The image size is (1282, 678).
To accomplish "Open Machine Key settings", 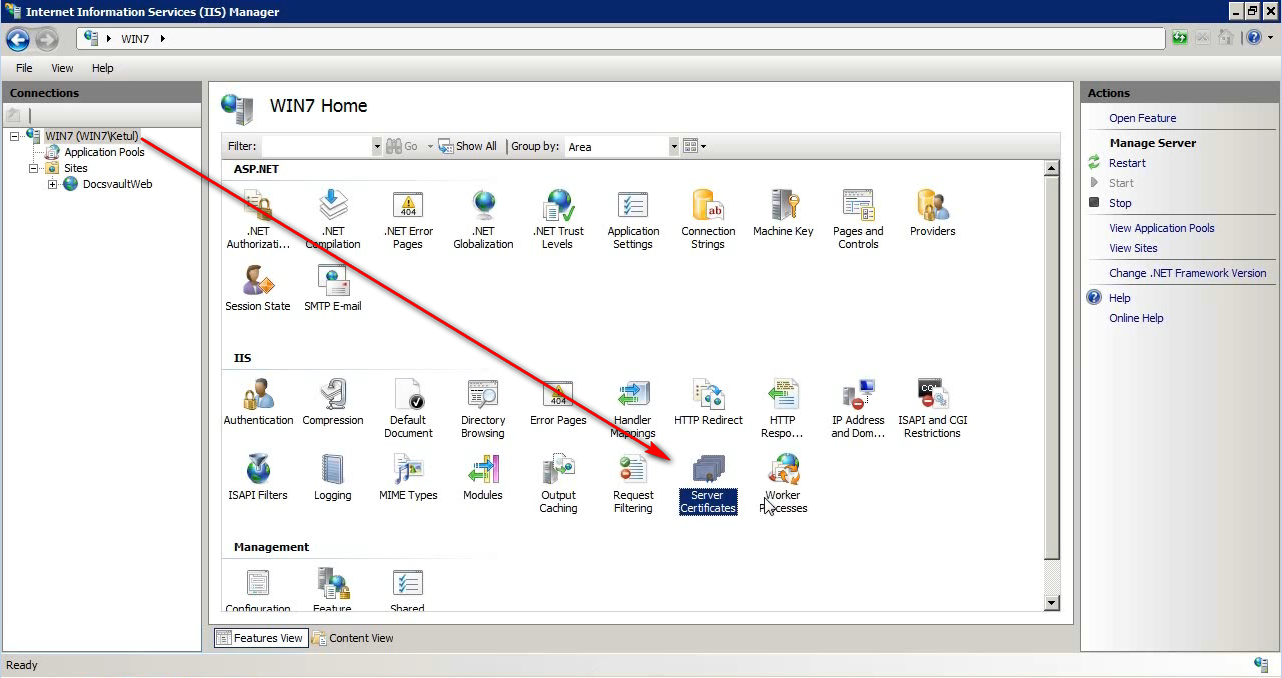I will click(x=783, y=213).
